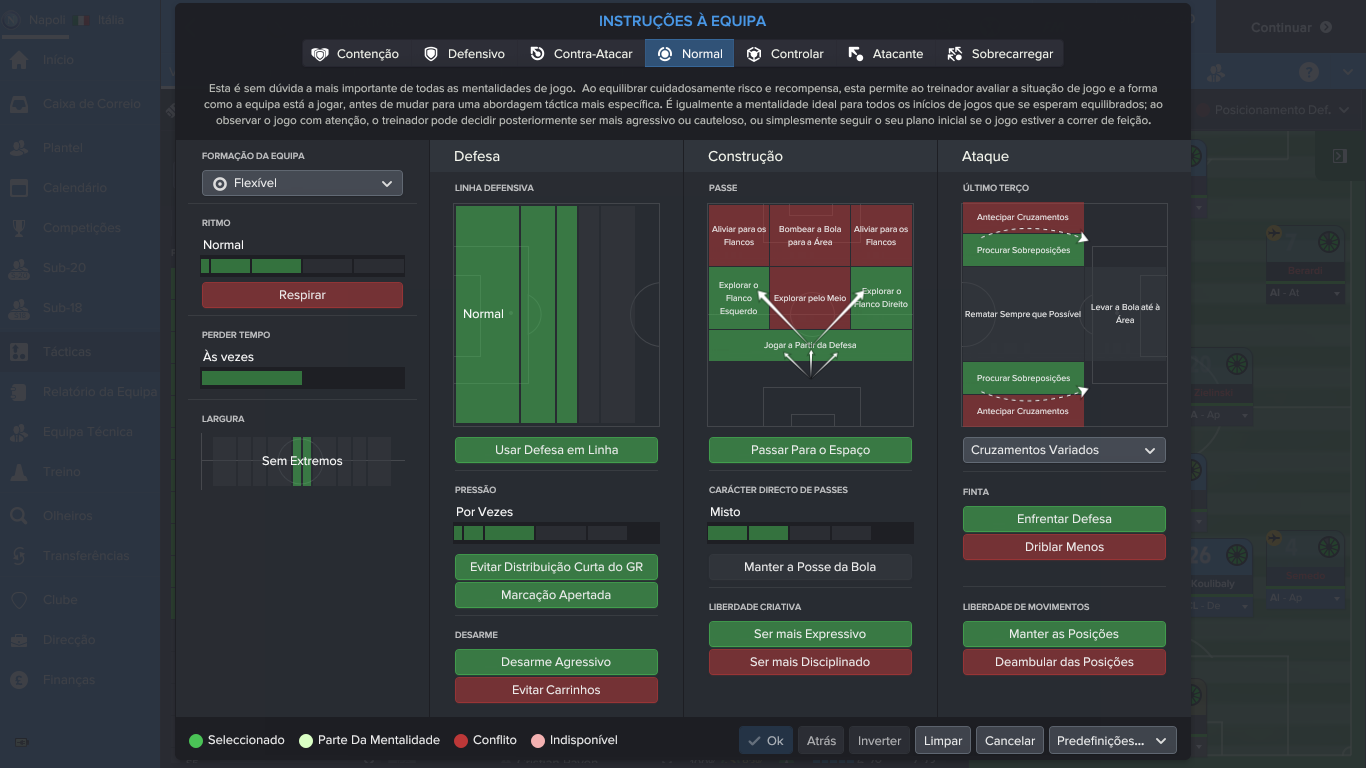
Task: Select the Contenção mentality shield icon
Action: [320, 54]
